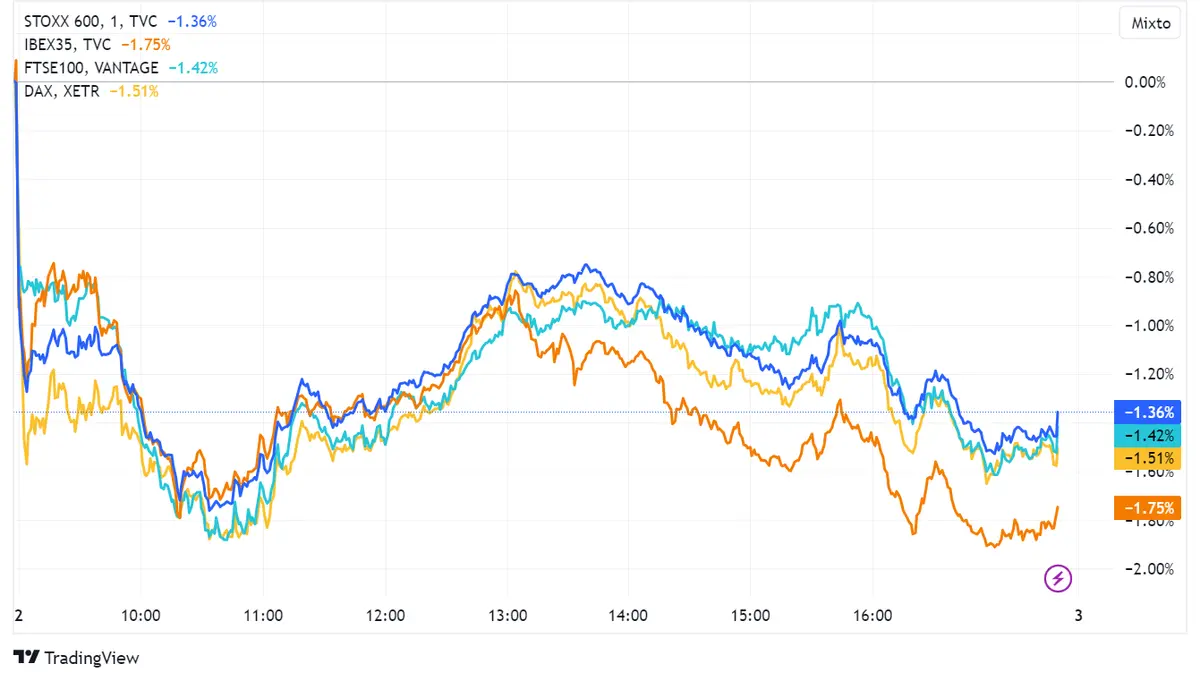Click the 0.00% price axis label

pos(1146,83)
